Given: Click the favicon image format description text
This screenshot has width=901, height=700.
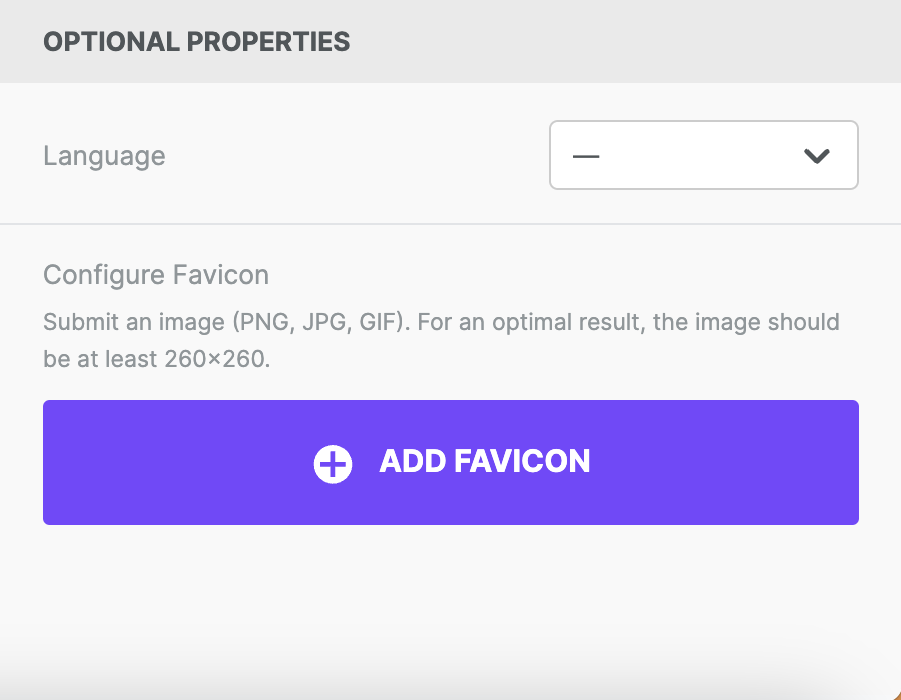Looking at the screenshot, I should [x=441, y=340].
